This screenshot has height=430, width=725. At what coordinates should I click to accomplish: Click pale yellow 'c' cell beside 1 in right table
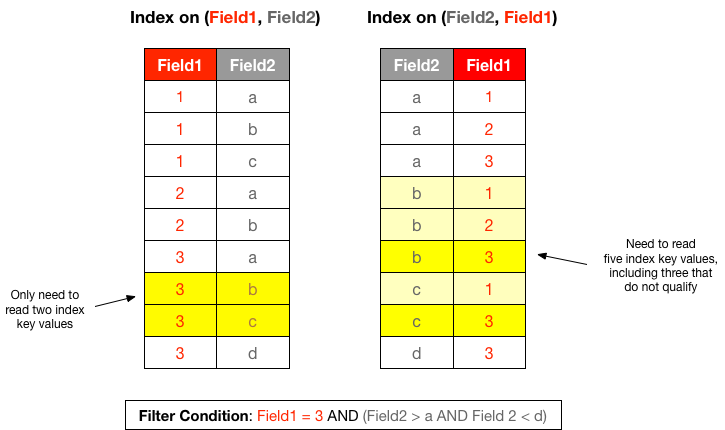point(417,289)
